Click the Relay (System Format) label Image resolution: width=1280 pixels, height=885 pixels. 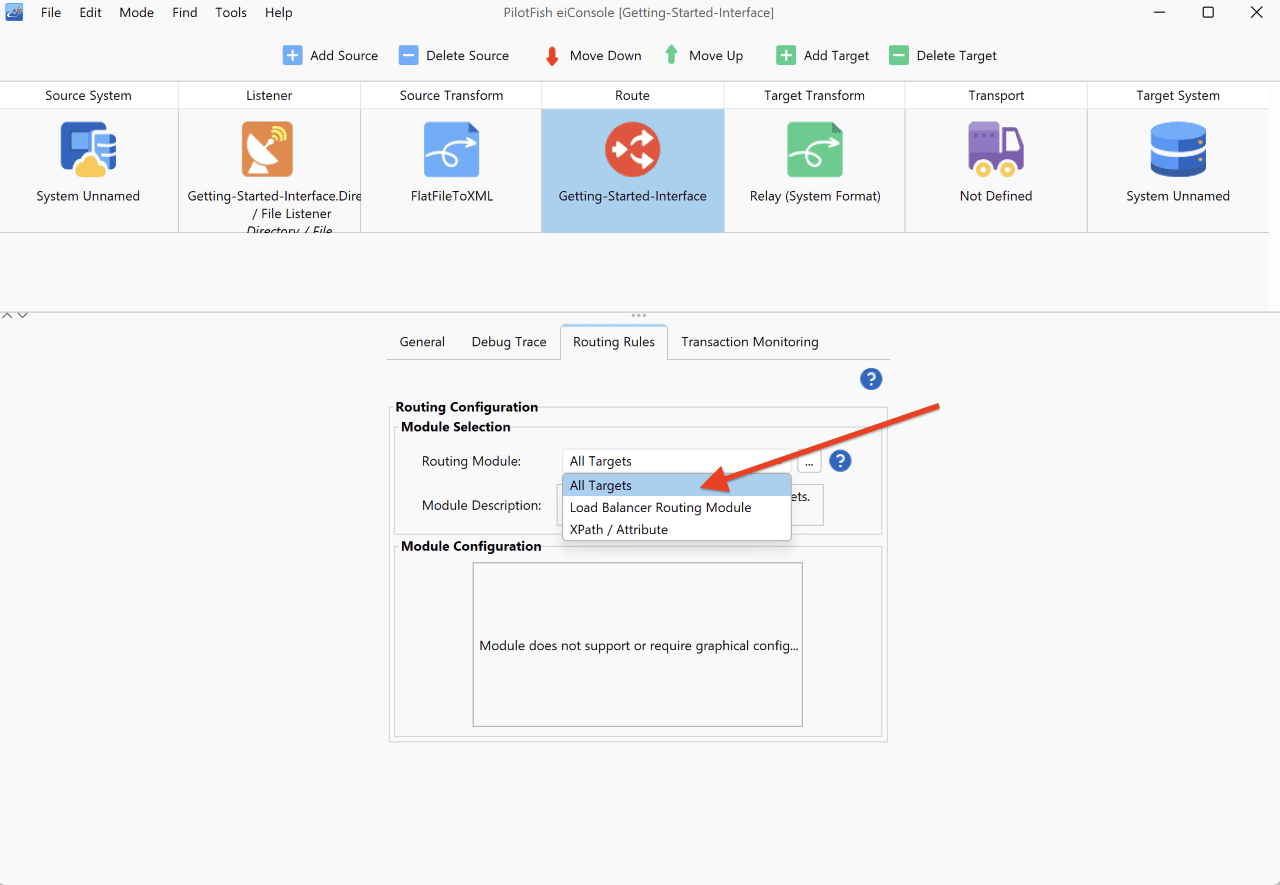pyautogui.click(x=815, y=196)
